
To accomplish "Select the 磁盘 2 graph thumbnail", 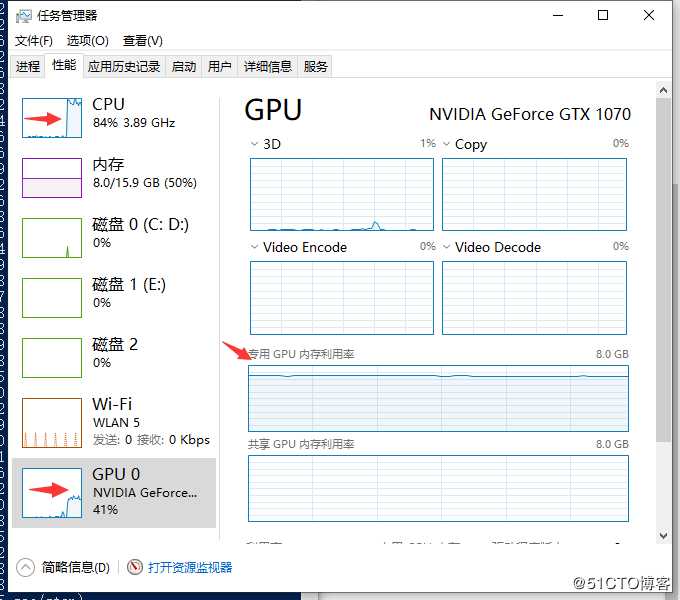I will 52,358.
